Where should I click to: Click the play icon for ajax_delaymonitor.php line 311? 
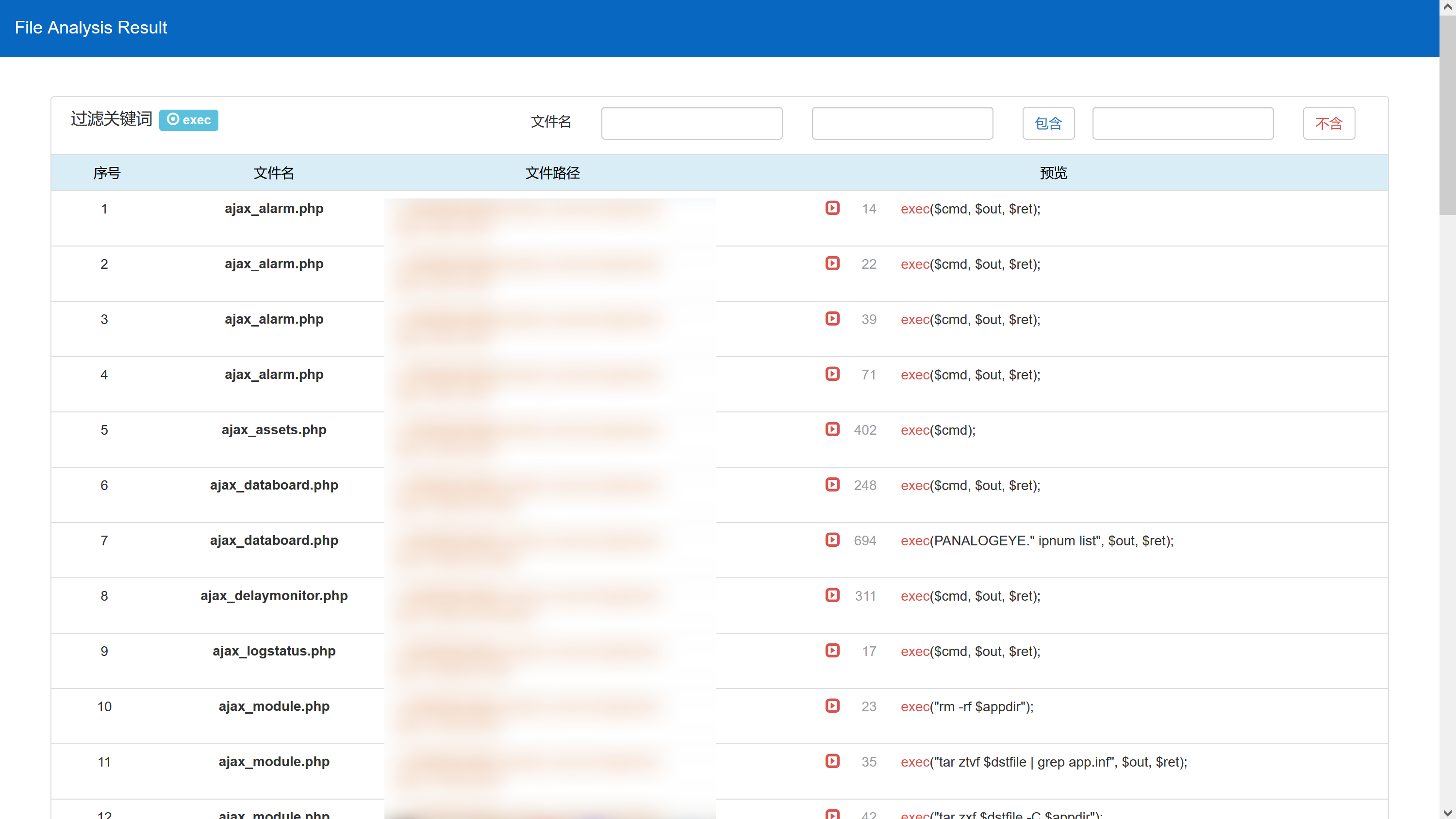832,595
